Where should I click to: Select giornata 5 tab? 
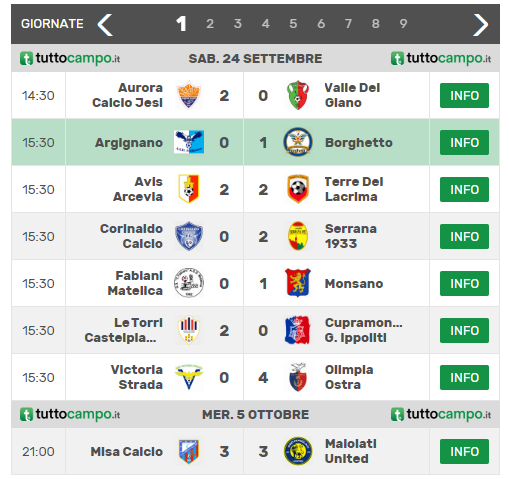293,24
